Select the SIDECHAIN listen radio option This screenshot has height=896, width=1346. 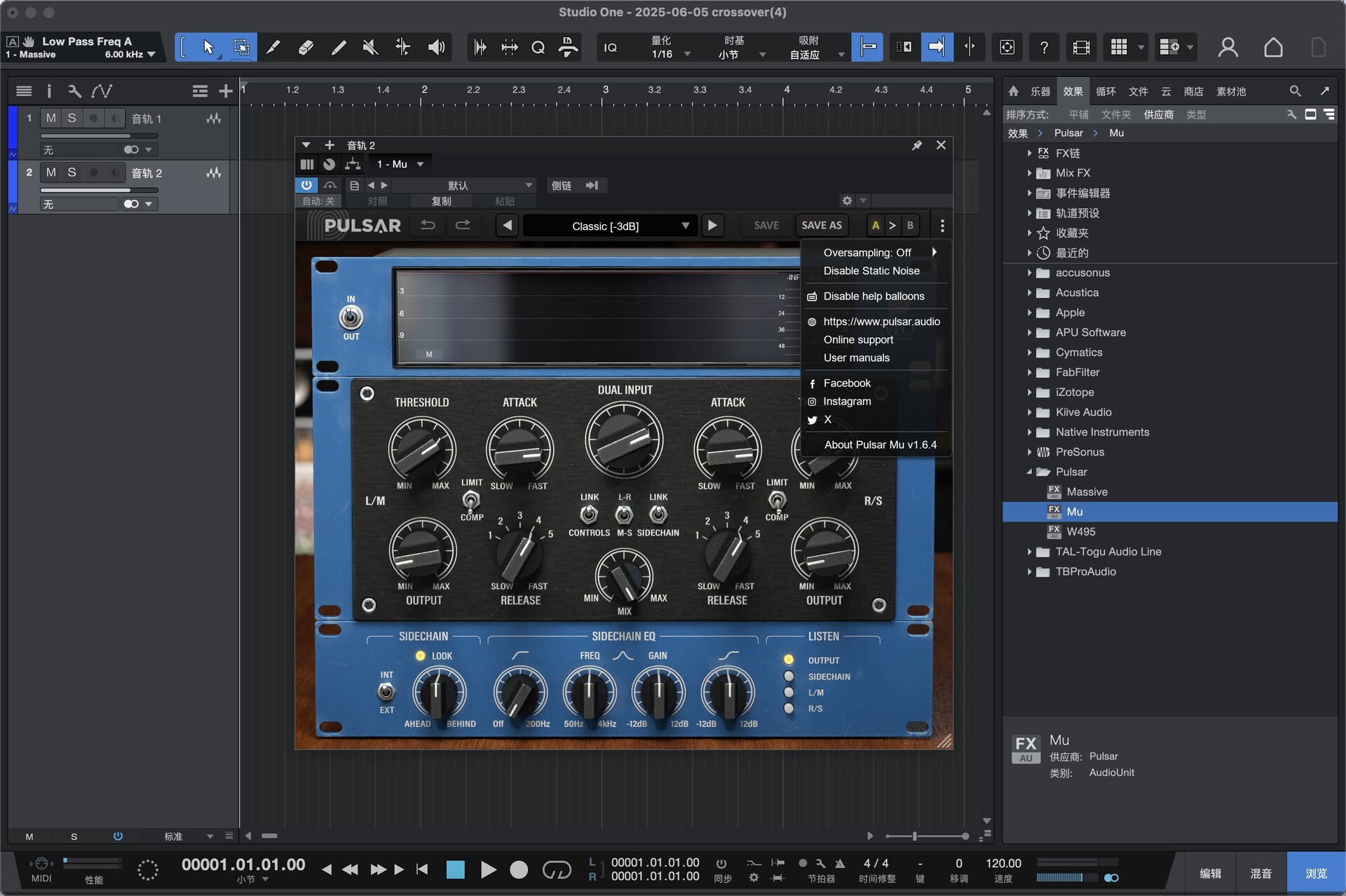pyautogui.click(x=789, y=677)
